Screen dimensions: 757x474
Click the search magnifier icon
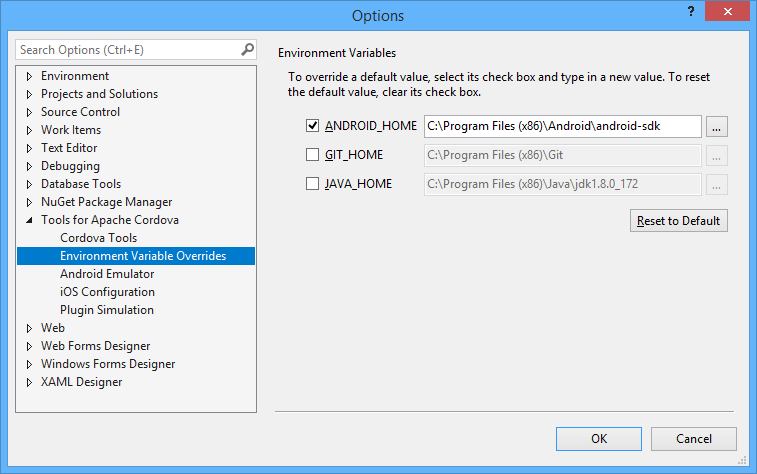point(247,49)
